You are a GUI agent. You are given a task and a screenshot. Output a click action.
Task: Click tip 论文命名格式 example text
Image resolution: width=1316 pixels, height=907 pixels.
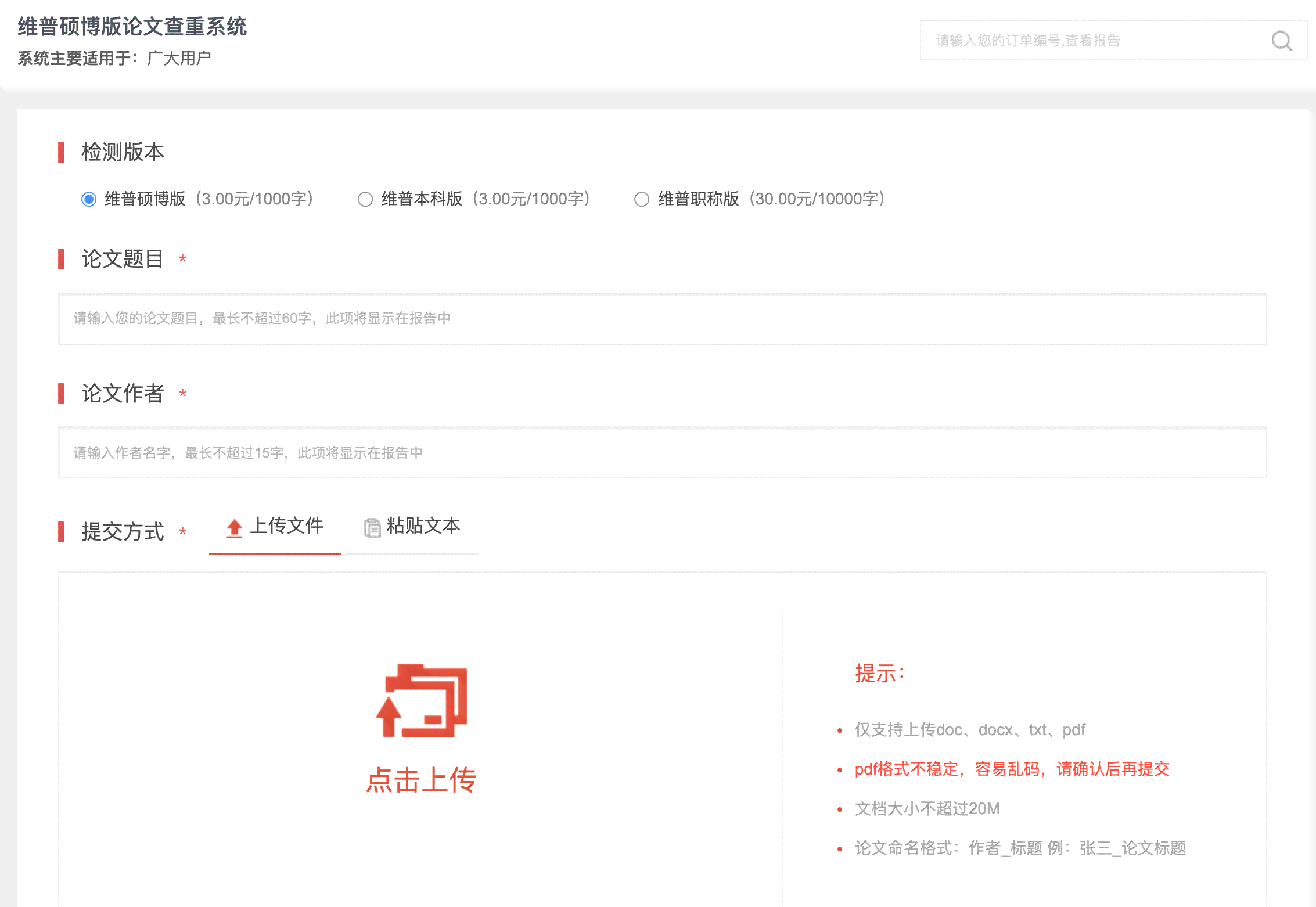tap(1020, 848)
